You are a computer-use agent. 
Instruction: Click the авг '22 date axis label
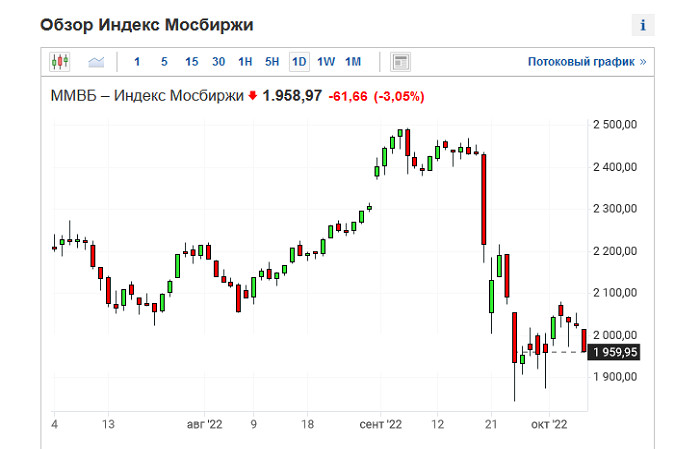[204, 425]
